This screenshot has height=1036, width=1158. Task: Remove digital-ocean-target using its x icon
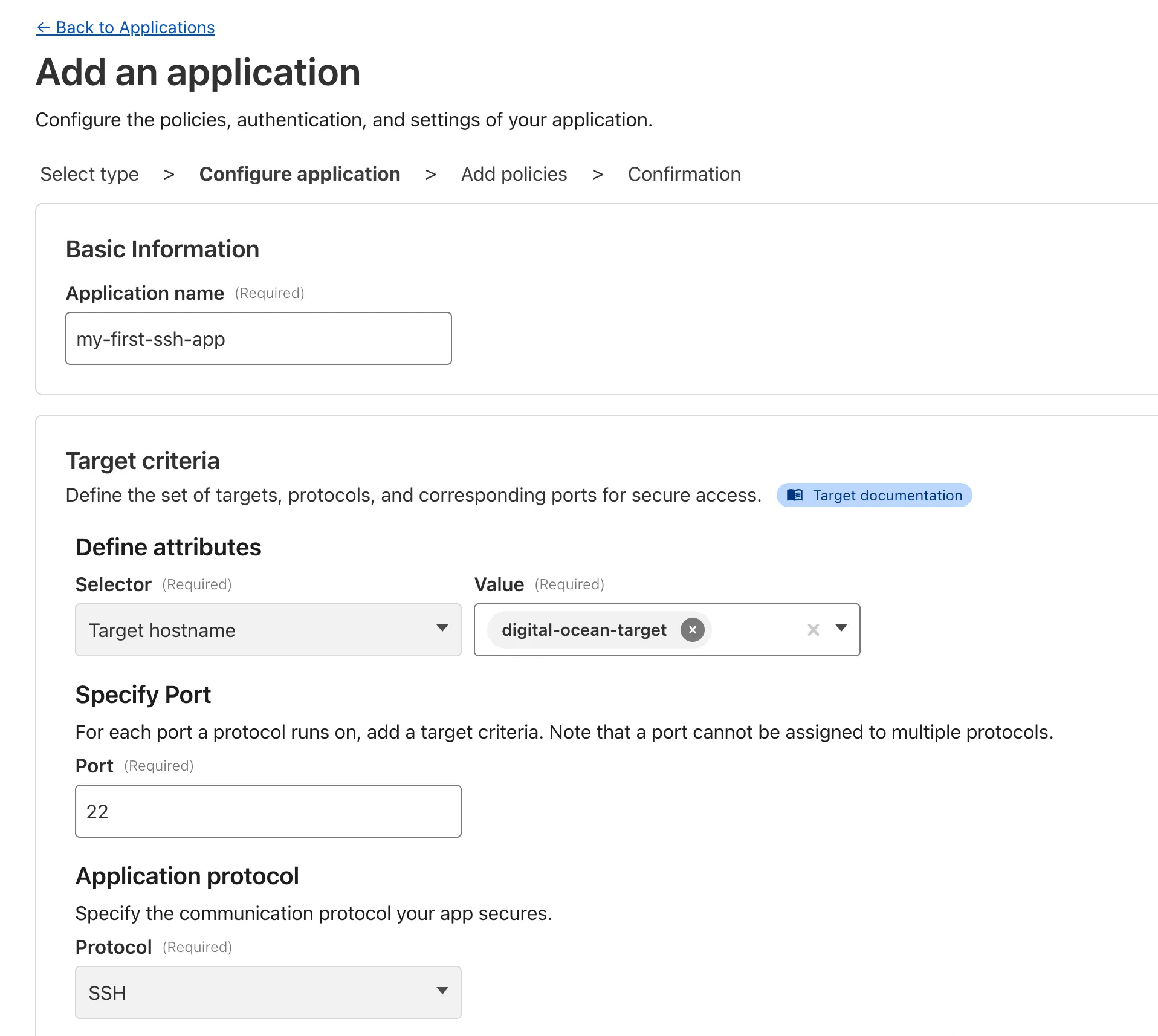[693, 629]
